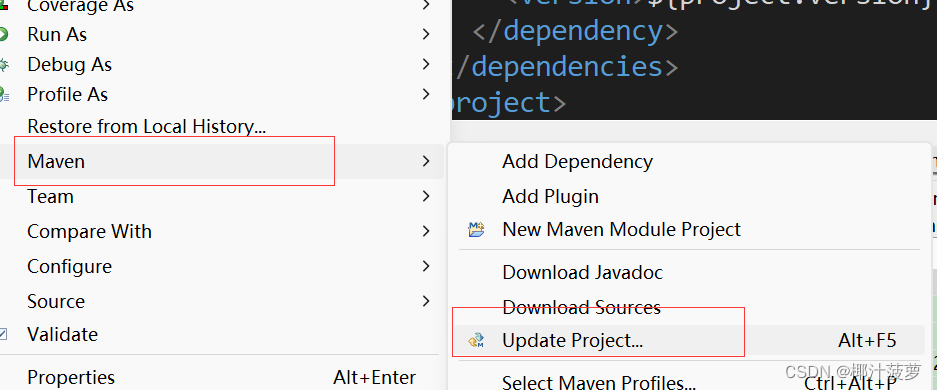Expand the Team submenu arrow

425,196
